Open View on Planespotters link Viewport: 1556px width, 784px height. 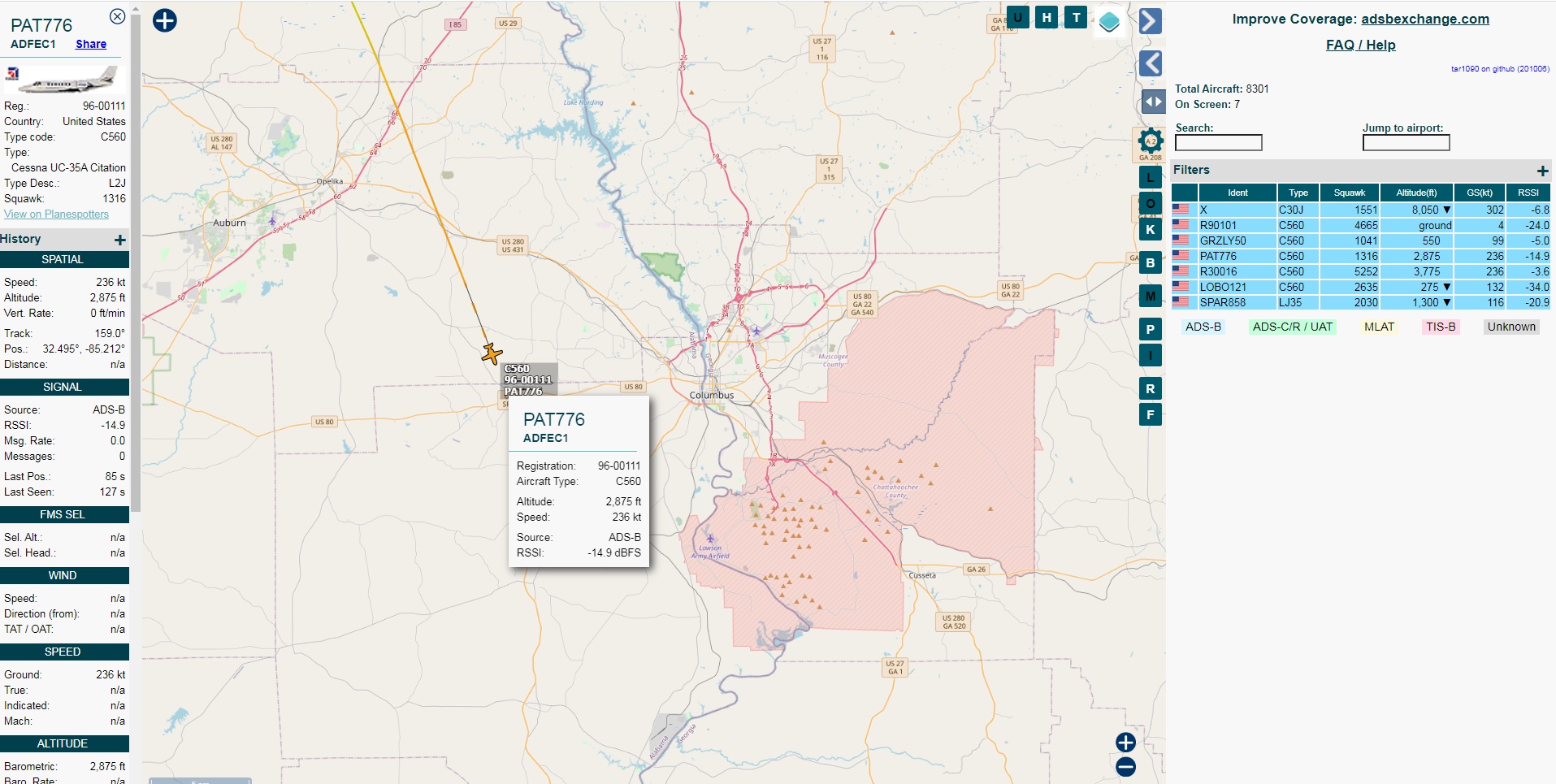[56, 214]
